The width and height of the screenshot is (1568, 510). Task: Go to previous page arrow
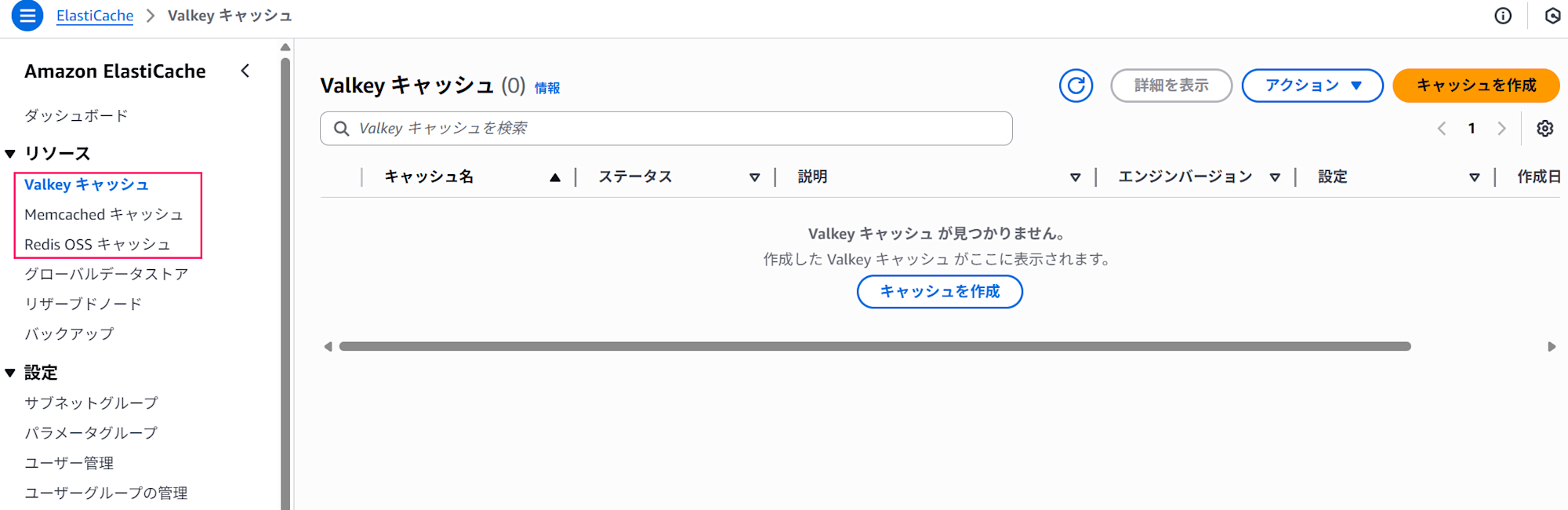1441,129
